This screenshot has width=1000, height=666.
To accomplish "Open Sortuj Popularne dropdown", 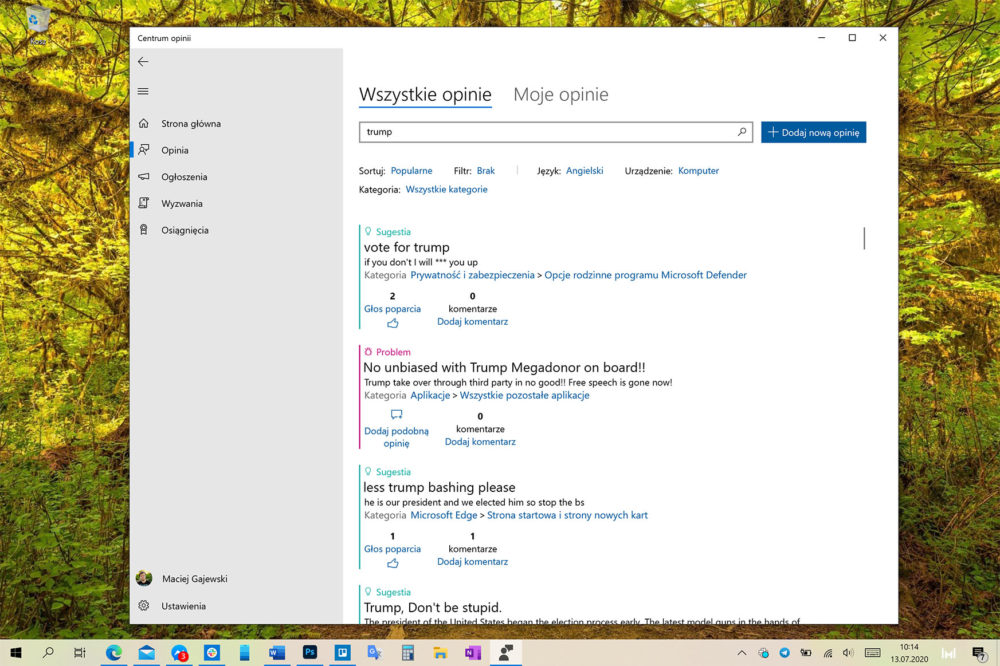I will click(x=411, y=171).
